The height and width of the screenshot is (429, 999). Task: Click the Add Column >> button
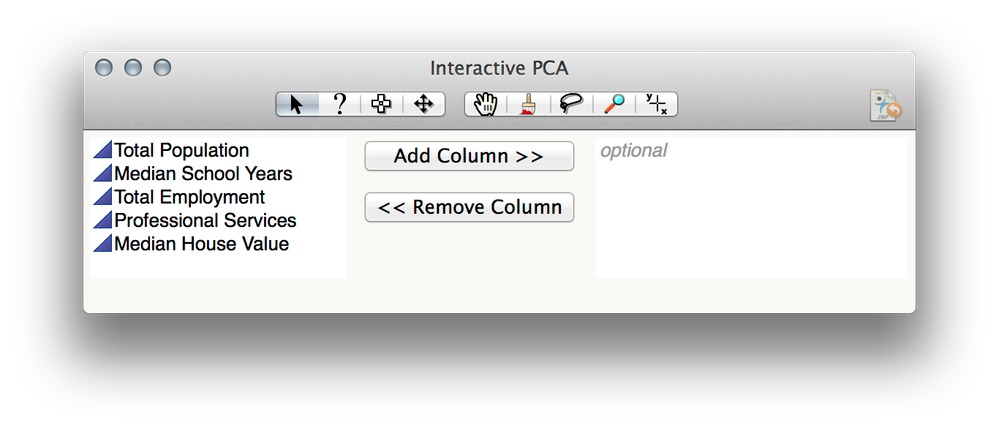[x=469, y=156]
